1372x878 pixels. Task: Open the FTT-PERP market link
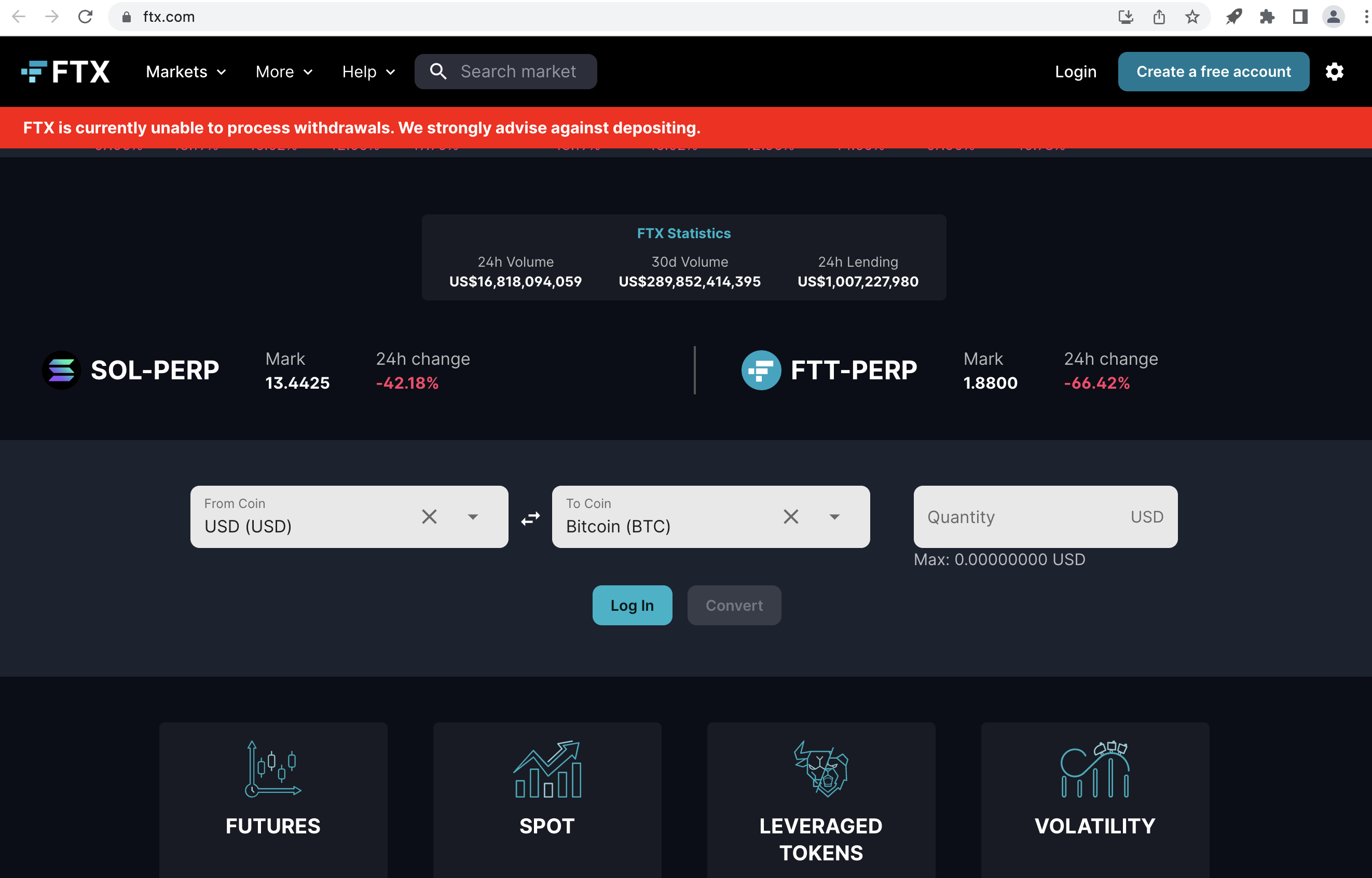pyautogui.click(x=854, y=370)
